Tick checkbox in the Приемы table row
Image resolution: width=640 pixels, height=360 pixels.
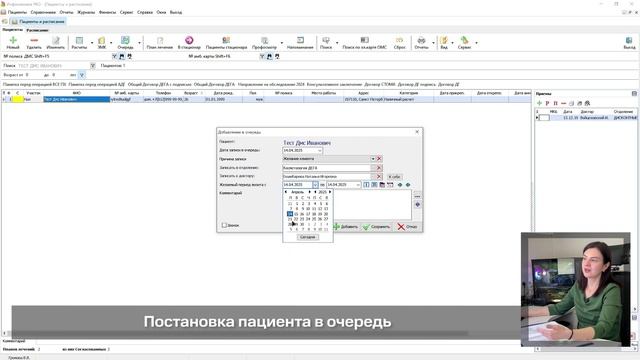pos(544,118)
